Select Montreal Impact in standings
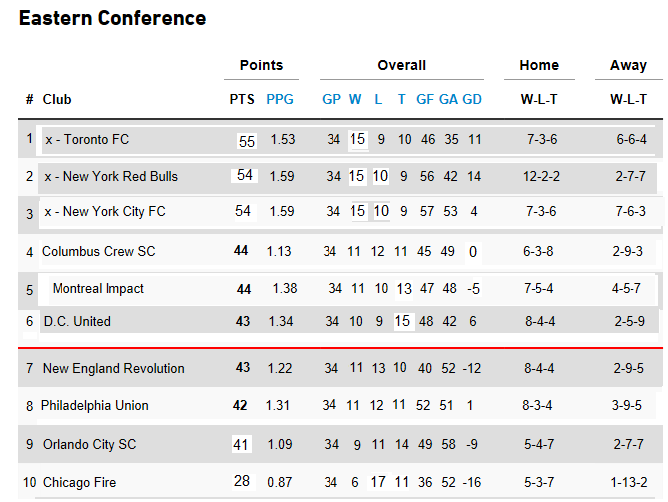668x502 pixels. click(x=98, y=289)
